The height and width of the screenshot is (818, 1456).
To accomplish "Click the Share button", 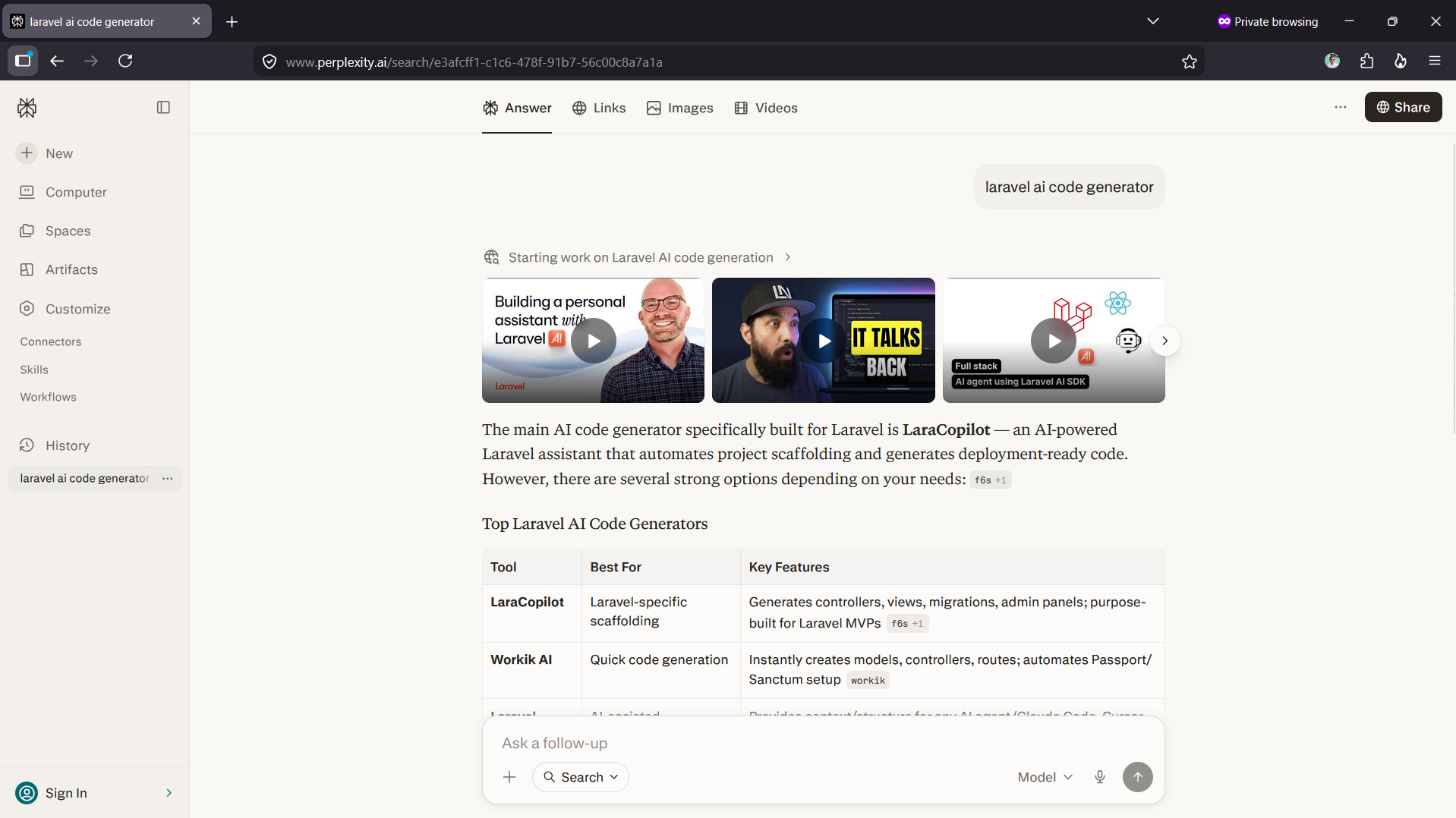I will point(1403,107).
